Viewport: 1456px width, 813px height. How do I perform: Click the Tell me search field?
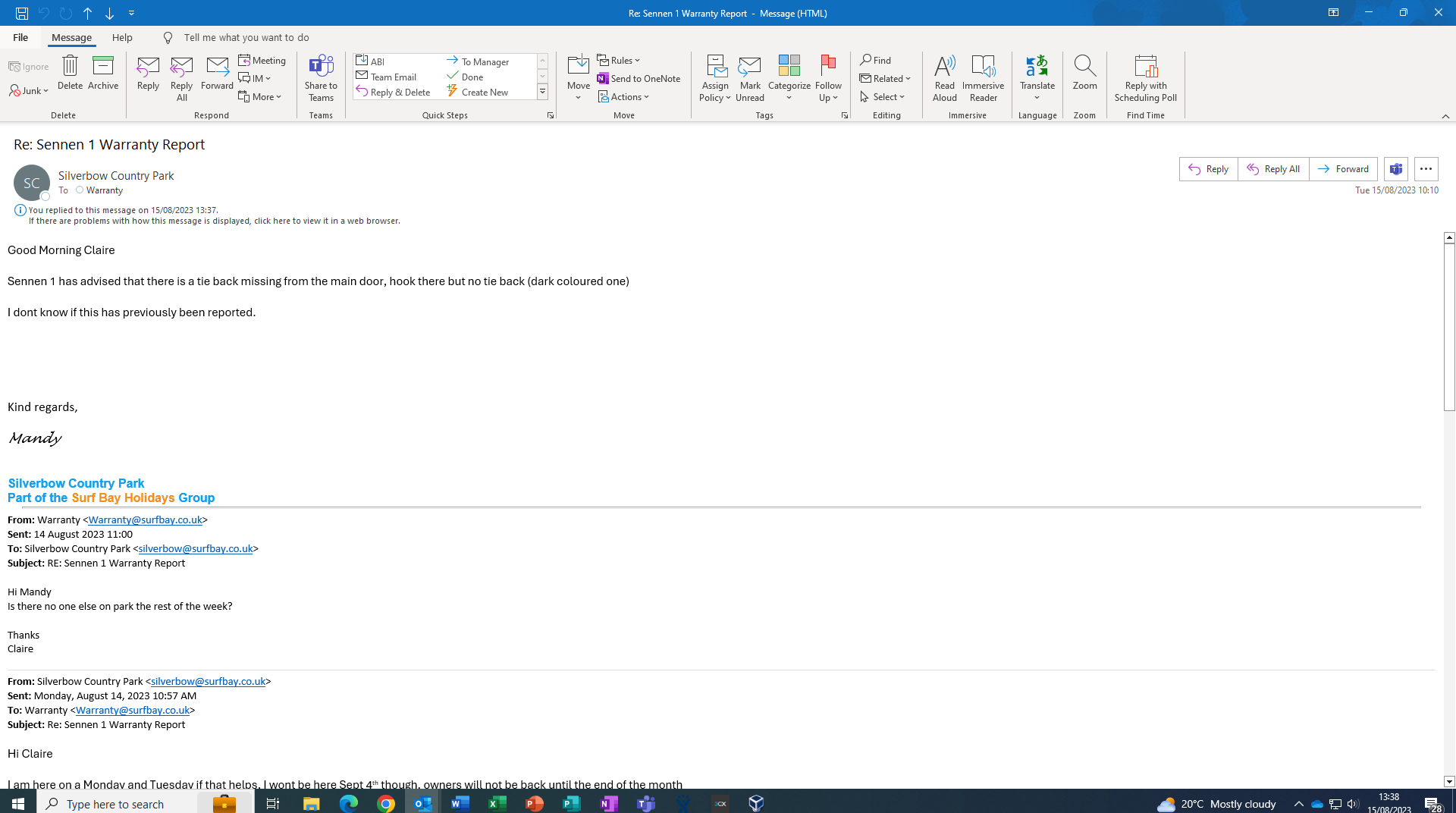tap(246, 37)
